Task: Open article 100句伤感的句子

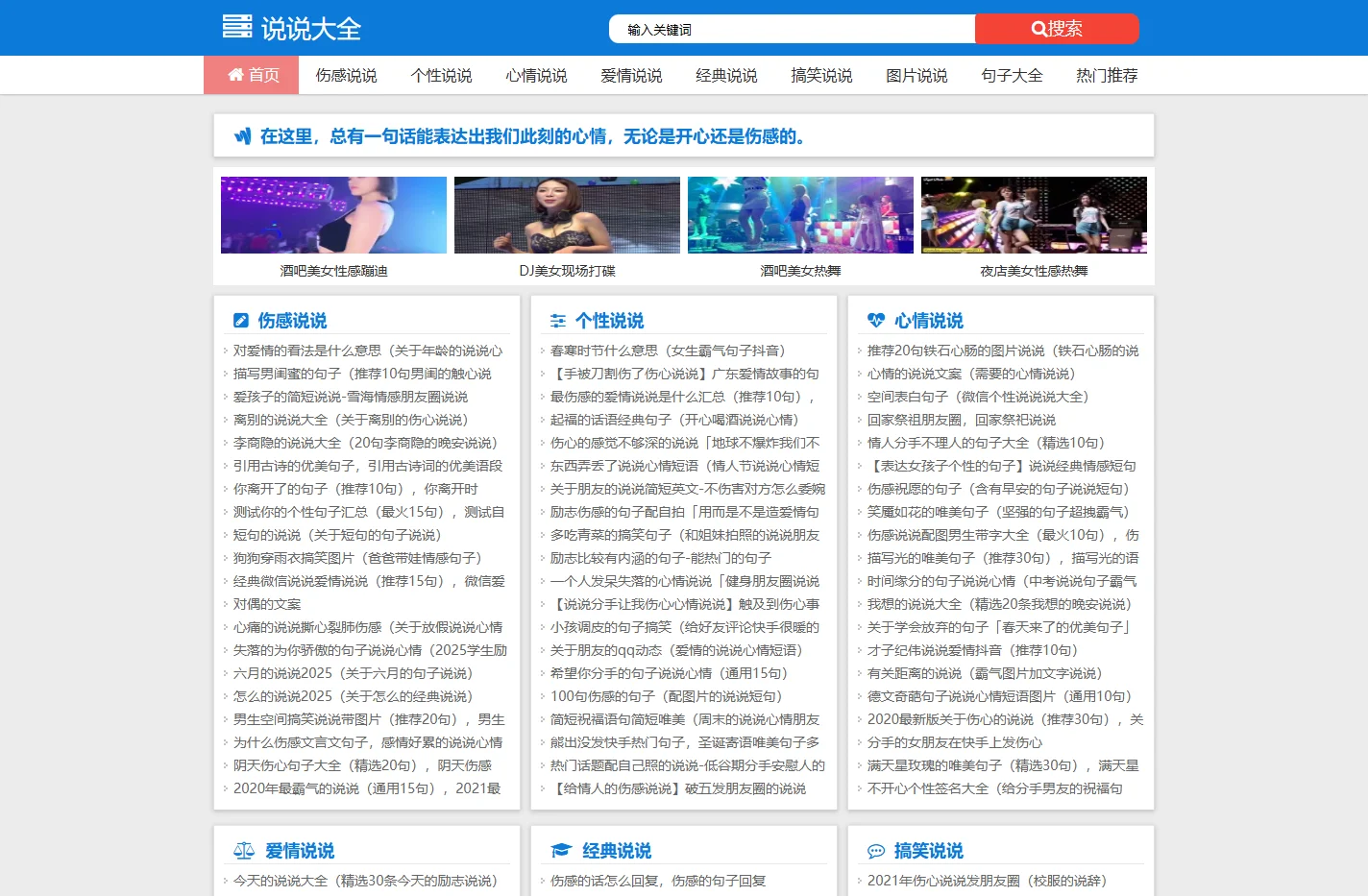Action: pos(667,696)
